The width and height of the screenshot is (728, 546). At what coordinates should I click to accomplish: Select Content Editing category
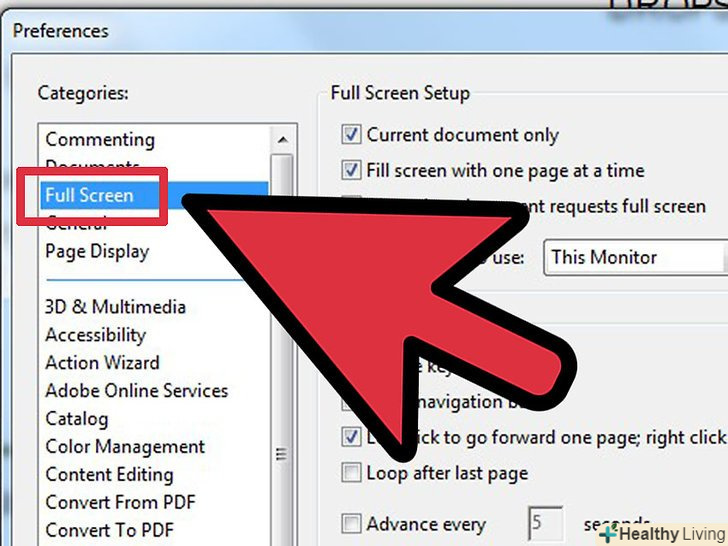click(110, 474)
